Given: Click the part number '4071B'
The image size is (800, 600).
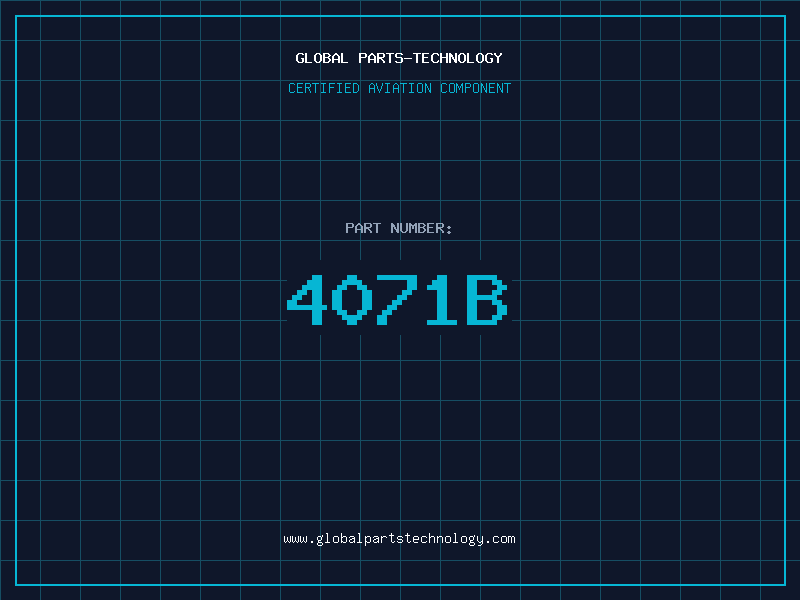Looking at the screenshot, I should point(397,299).
